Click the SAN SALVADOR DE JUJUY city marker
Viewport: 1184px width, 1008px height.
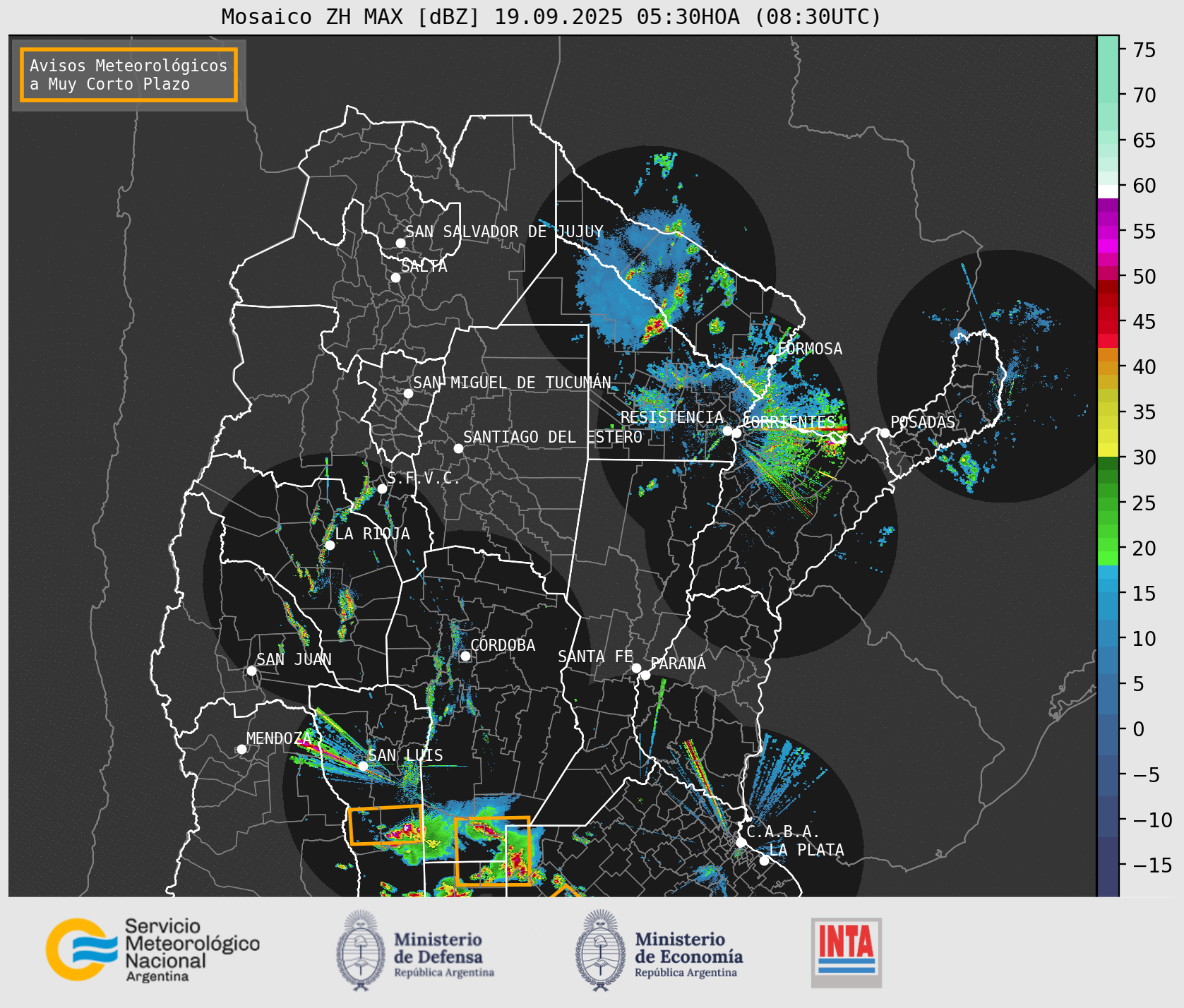[x=400, y=243]
